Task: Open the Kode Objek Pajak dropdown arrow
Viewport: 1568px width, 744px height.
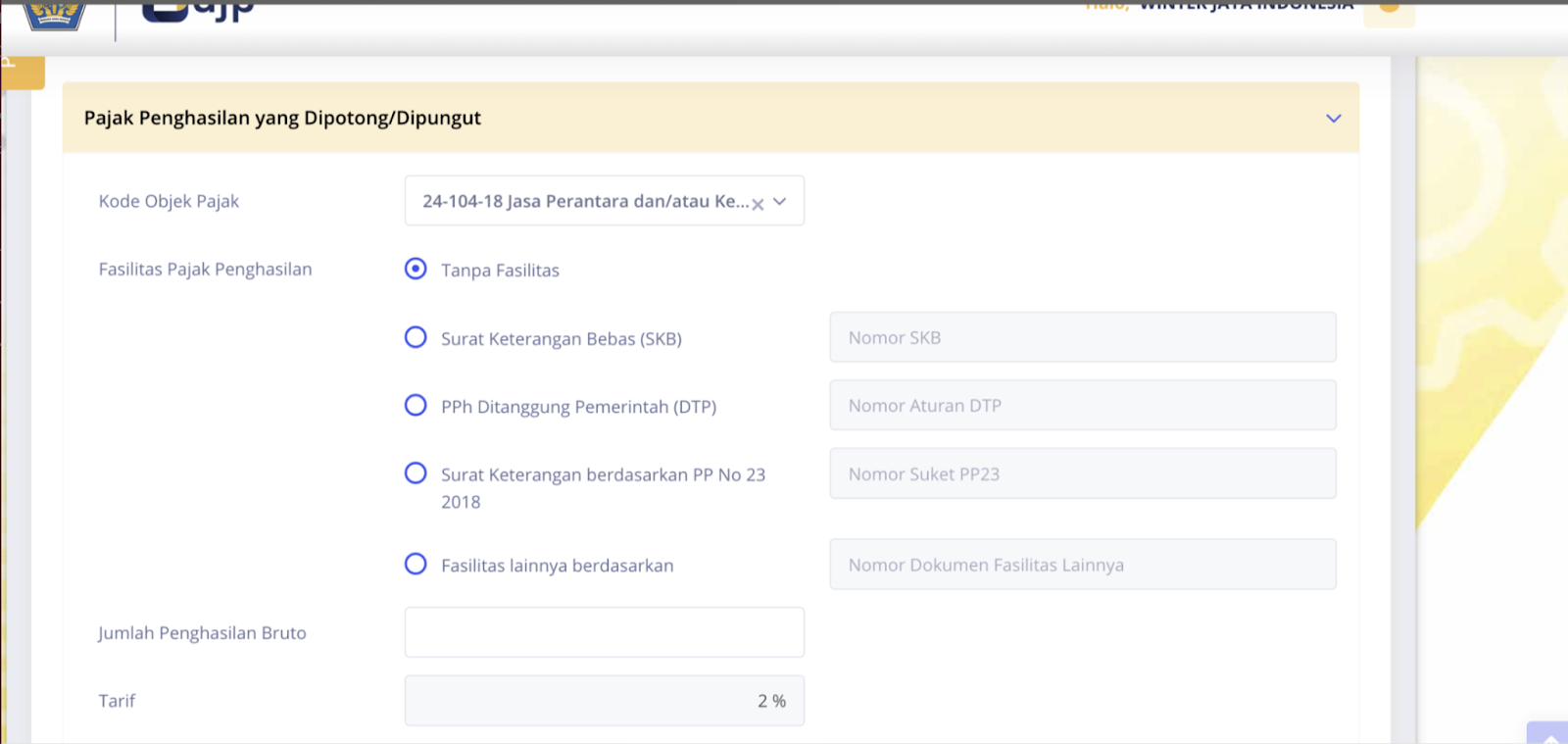Action: (x=780, y=201)
